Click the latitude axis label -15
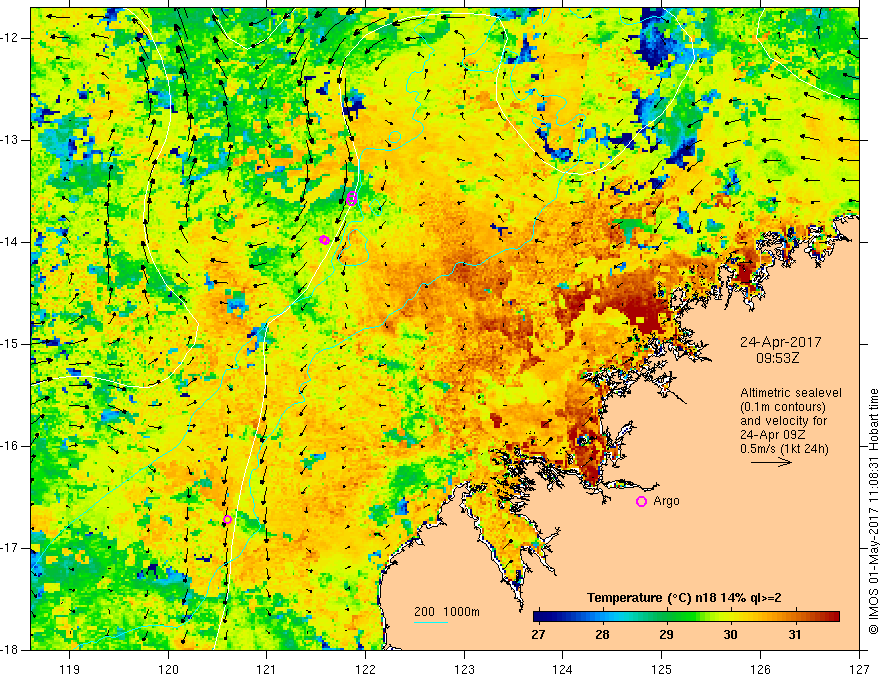The height and width of the screenshot is (680, 880). click(x=10, y=344)
